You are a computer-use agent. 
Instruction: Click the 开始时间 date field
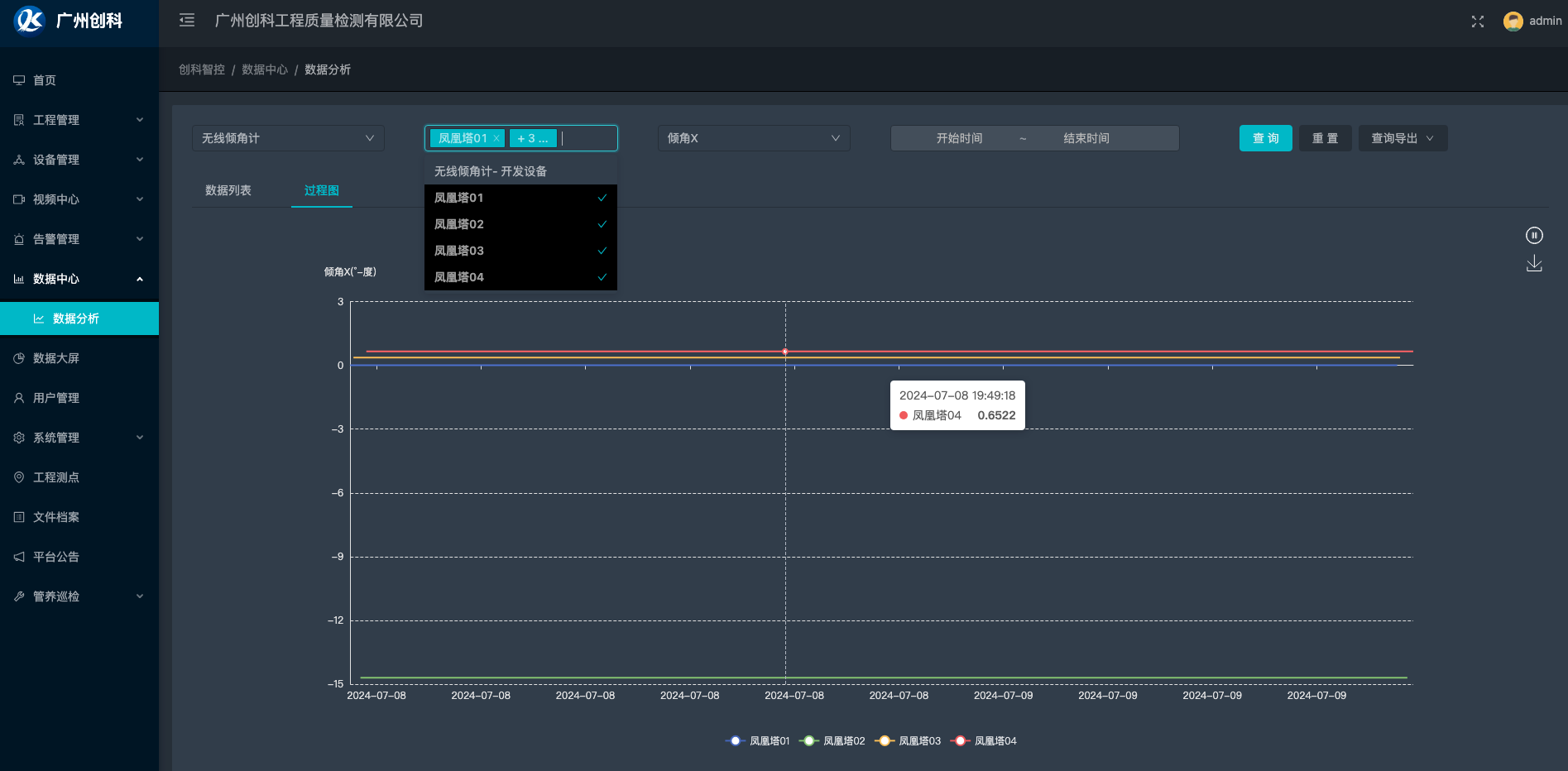(959, 138)
